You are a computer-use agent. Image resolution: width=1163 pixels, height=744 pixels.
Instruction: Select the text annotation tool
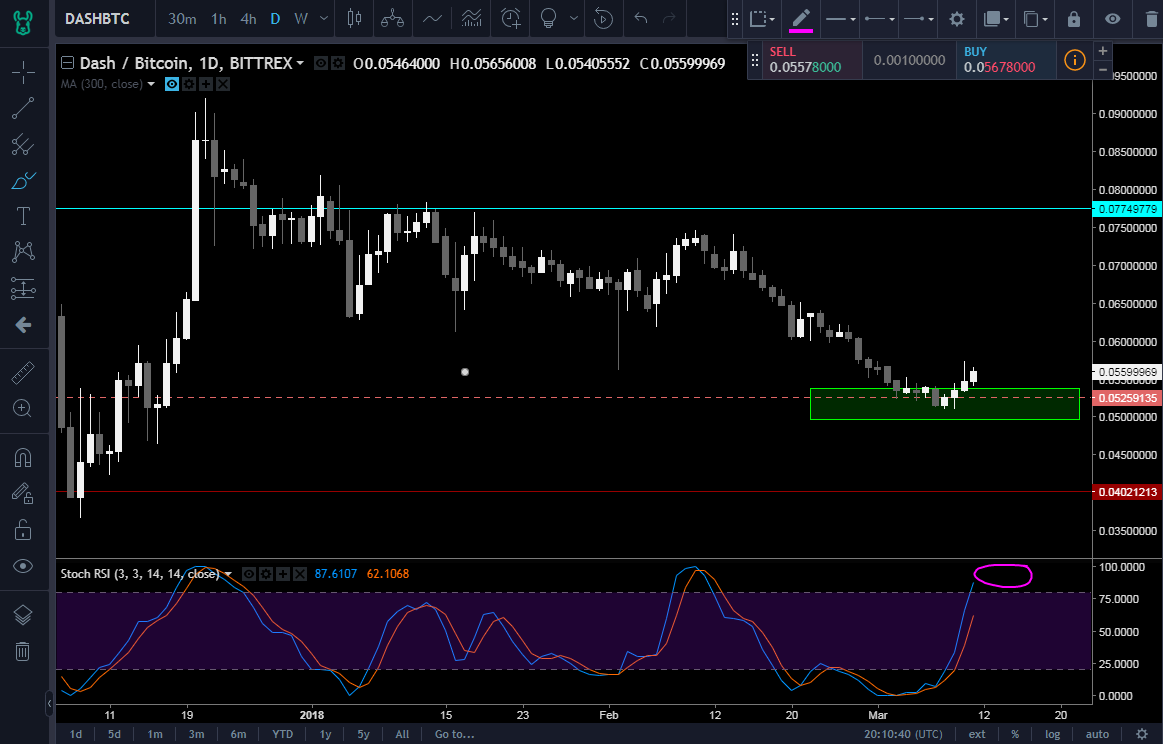pyautogui.click(x=23, y=216)
